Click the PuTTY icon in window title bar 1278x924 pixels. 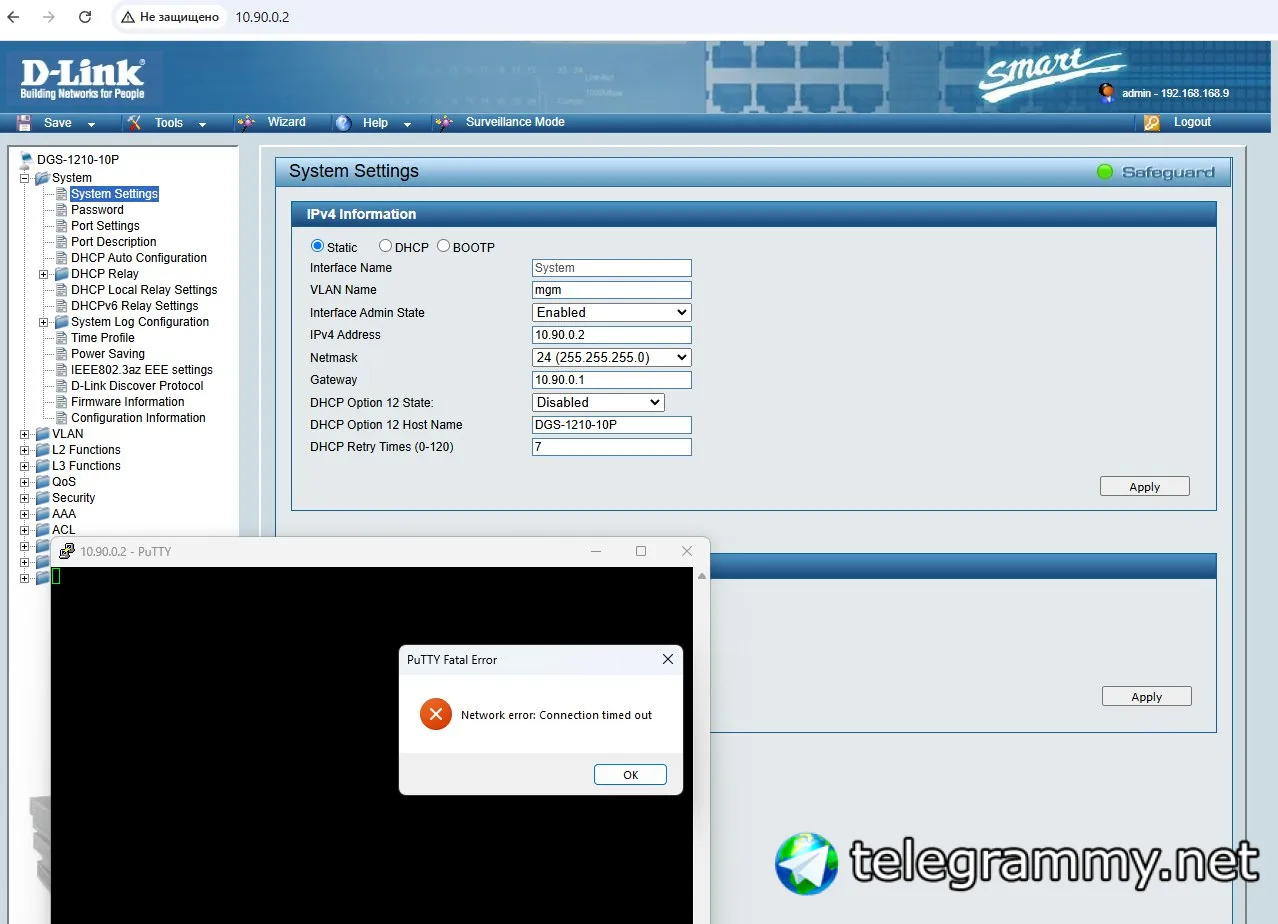point(67,551)
